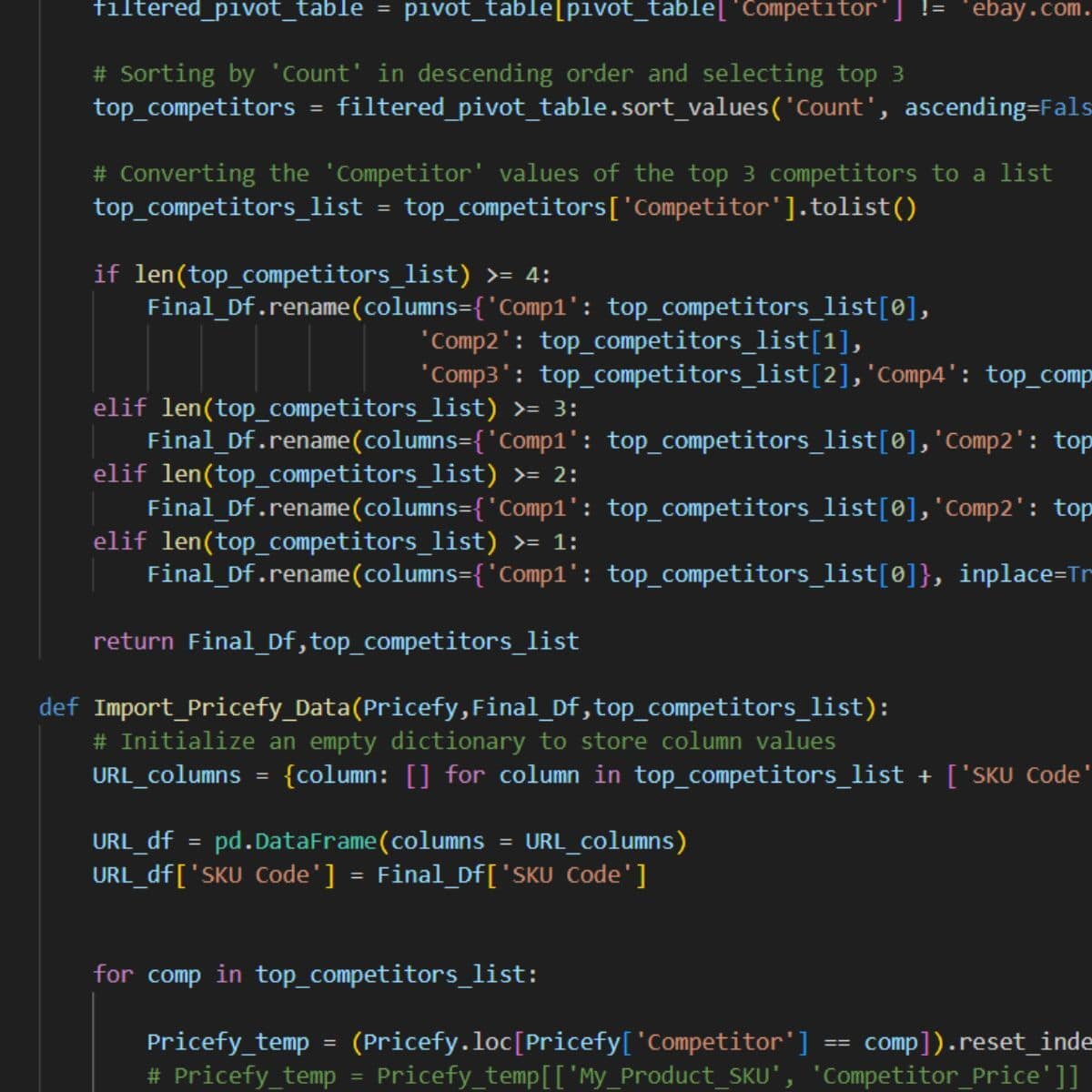This screenshot has height=1092, width=1092.
Task: Click the "inplace=Tr" argument text
Action: click(1025, 575)
